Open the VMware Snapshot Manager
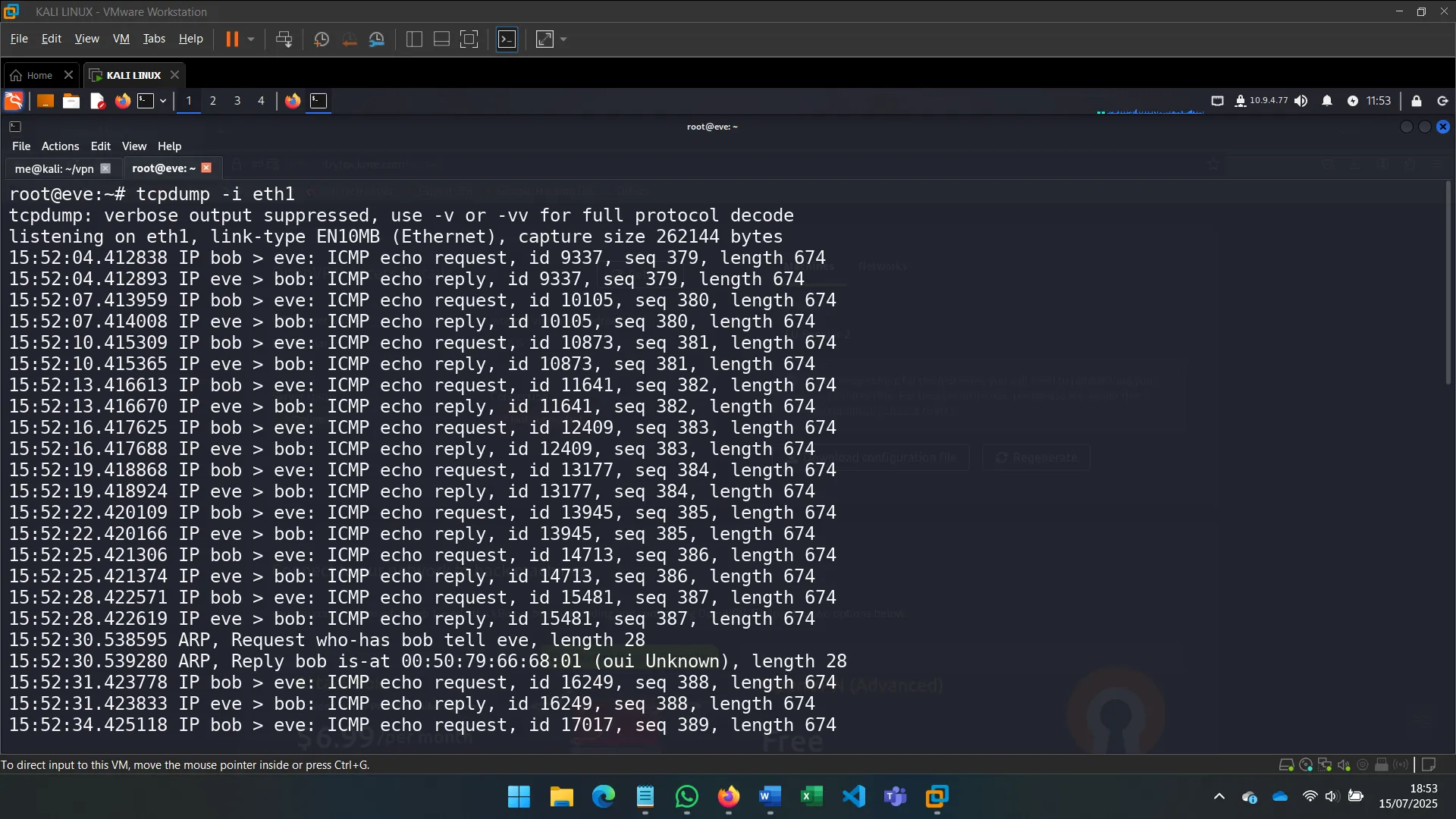This screenshot has width=1456, height=819. (378, 39)
